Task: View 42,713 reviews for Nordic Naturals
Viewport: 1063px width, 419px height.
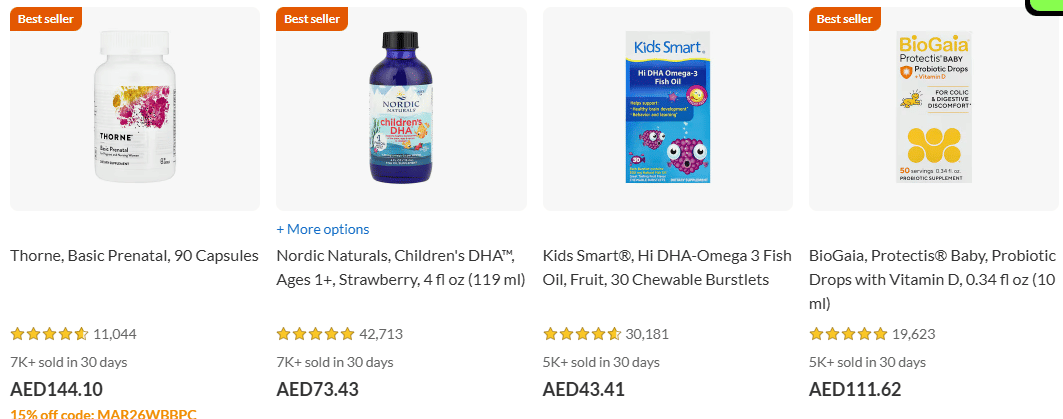Action: tap(381, 334)
